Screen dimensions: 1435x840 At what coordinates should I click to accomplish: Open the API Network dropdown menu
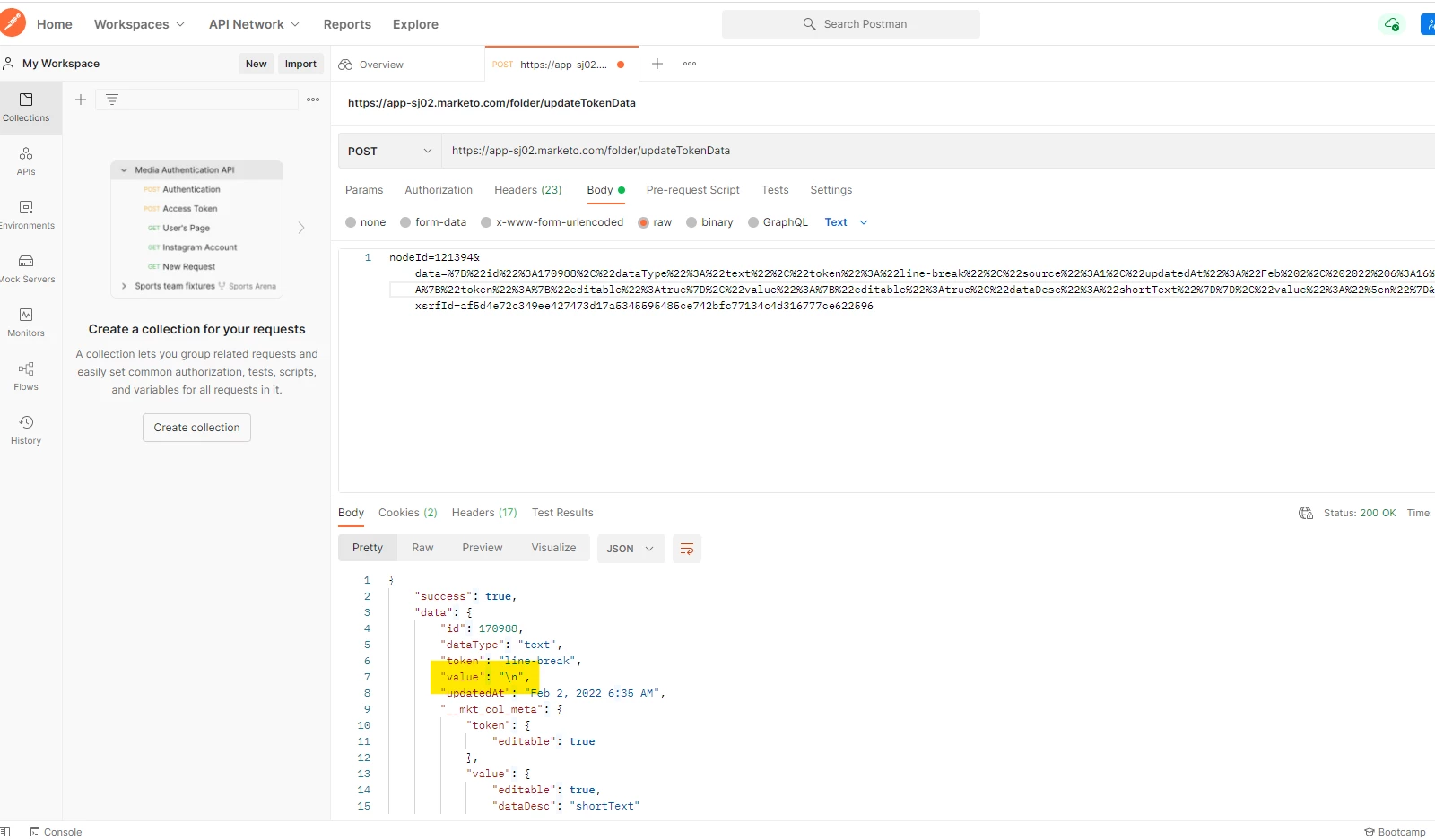coord(254,24)
